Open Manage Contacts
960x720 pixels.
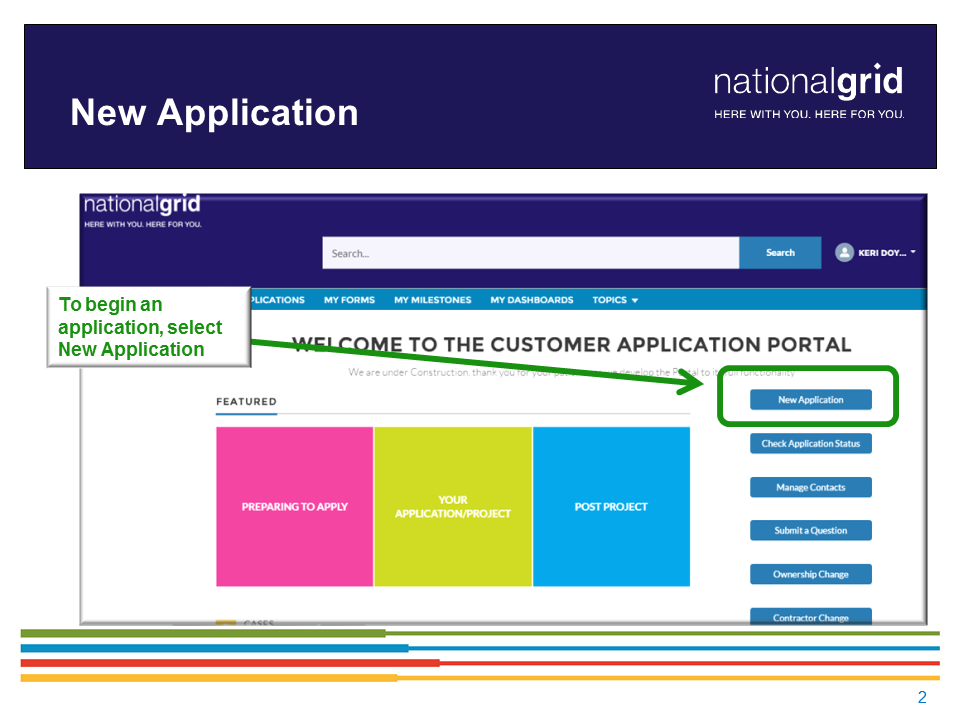810,487
